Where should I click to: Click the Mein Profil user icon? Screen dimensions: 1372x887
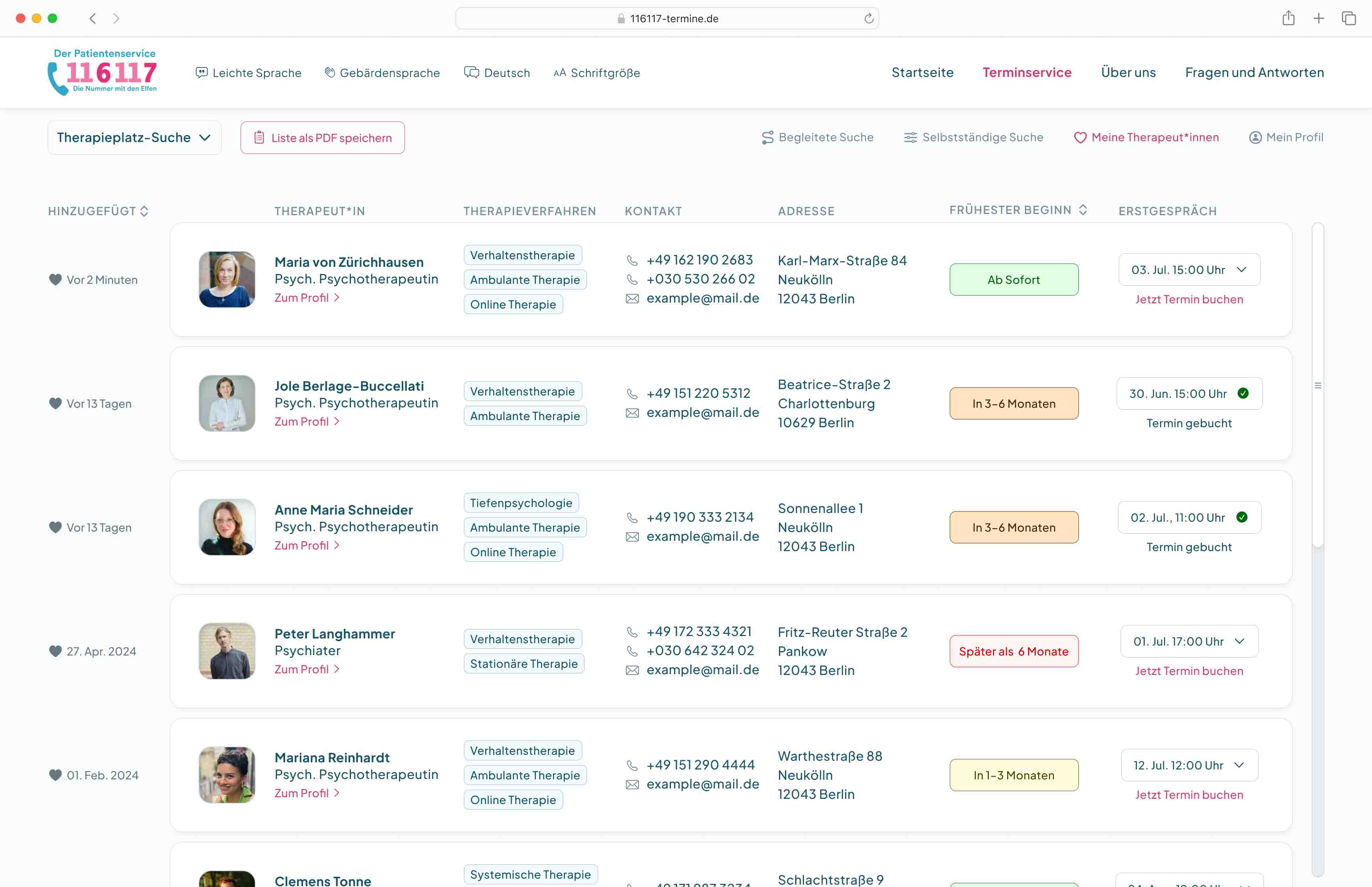1255,138
